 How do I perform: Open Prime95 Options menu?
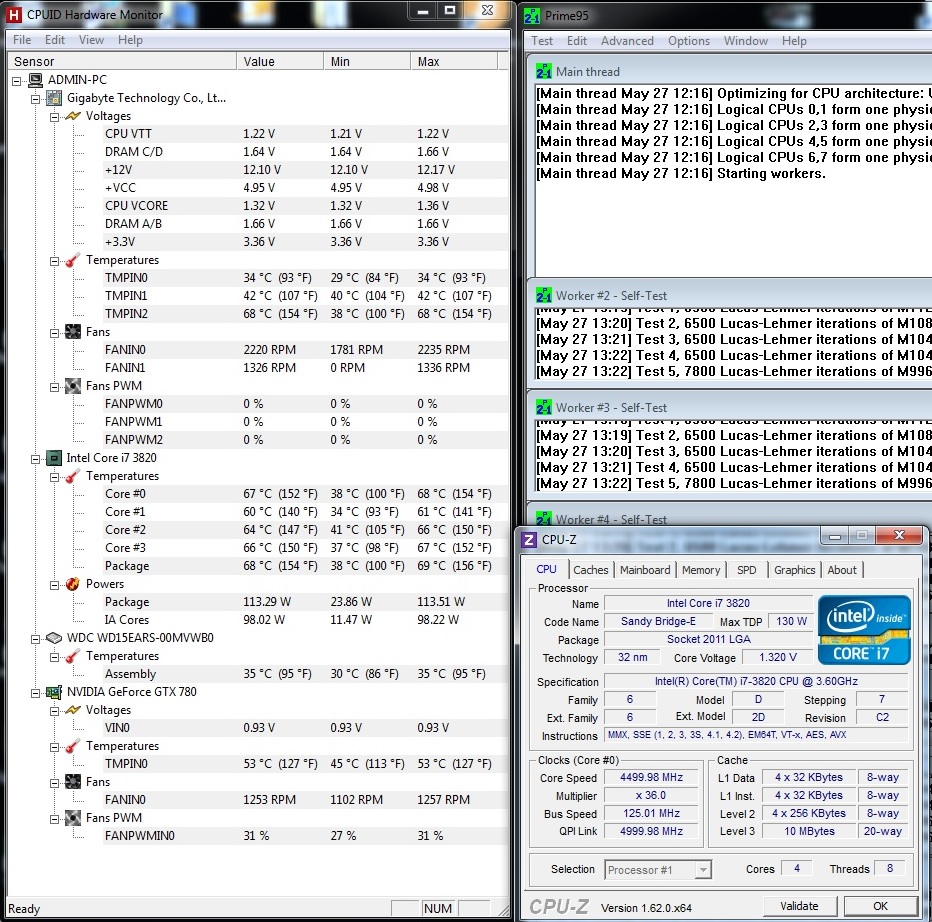(689, 40)
